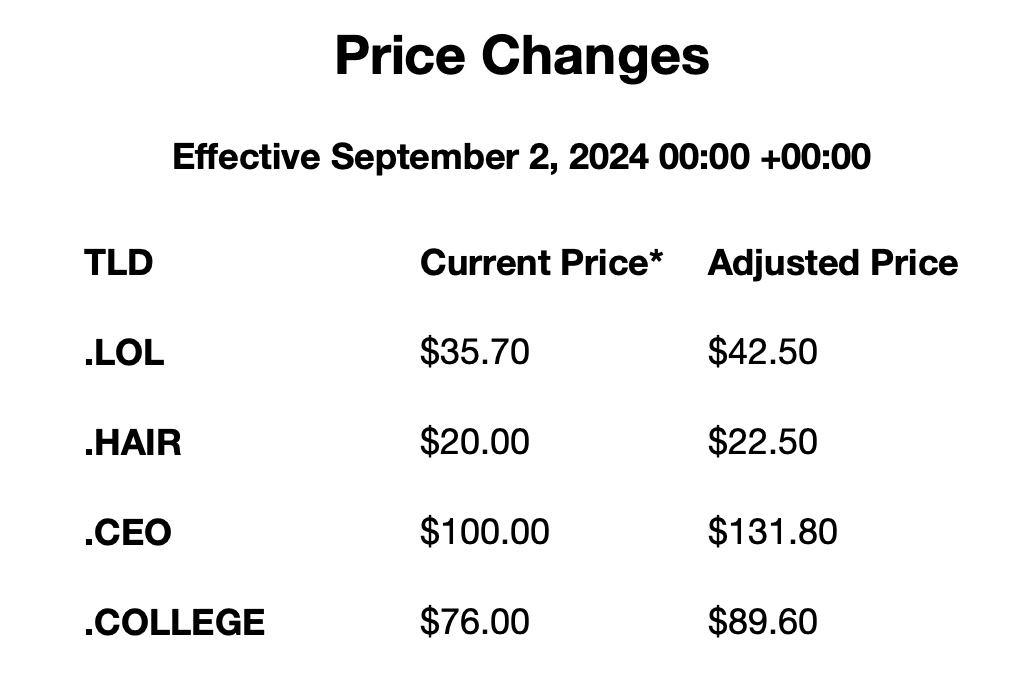This screenshot has width=1012, height=676.
Task: Select the .HAIR row label
Action: (133, 442)
